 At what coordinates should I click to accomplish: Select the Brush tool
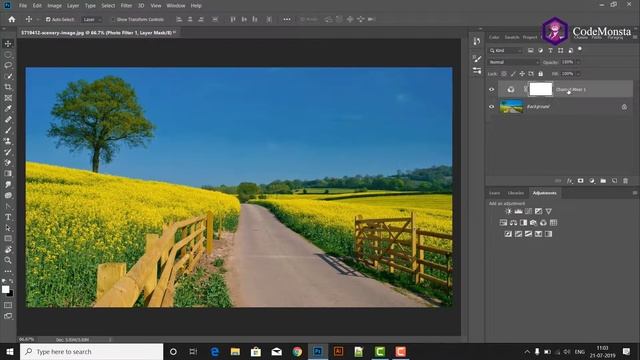(8, 130)
